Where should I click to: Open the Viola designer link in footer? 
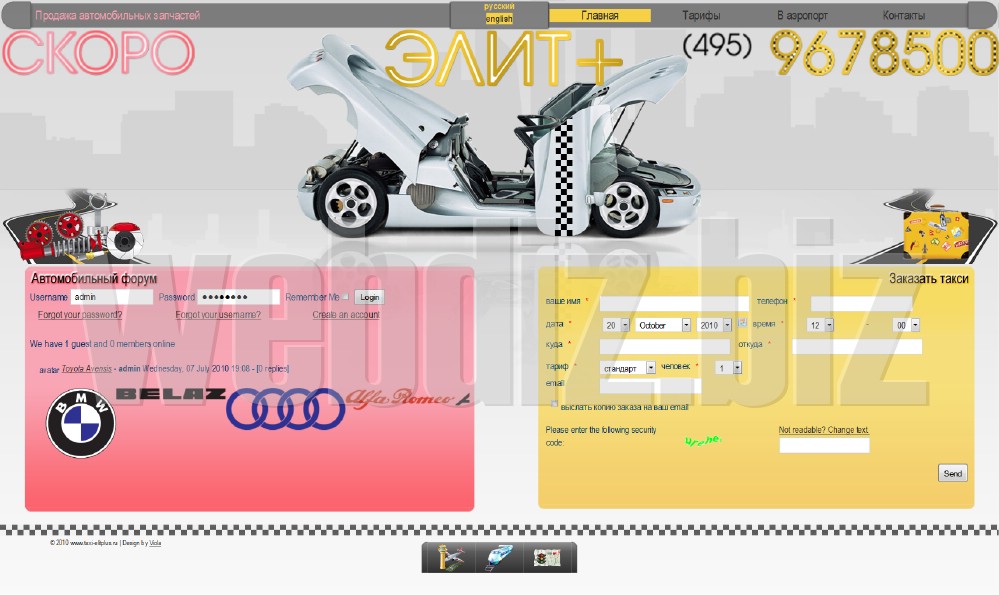point(155,543)
